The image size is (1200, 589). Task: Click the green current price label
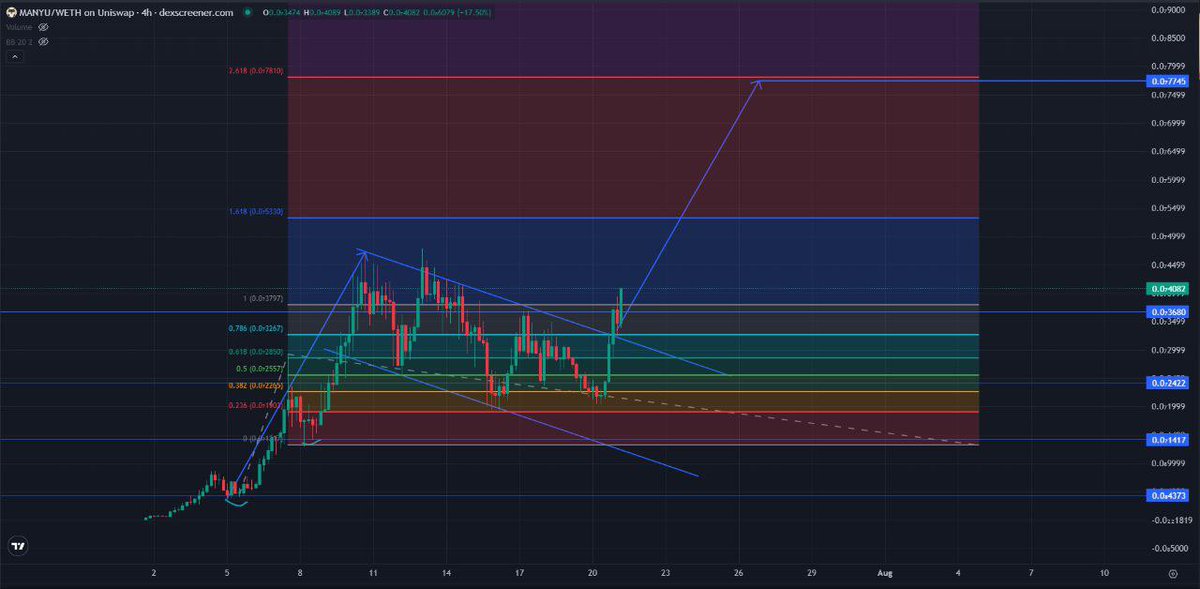click(x=1166, y=288)
